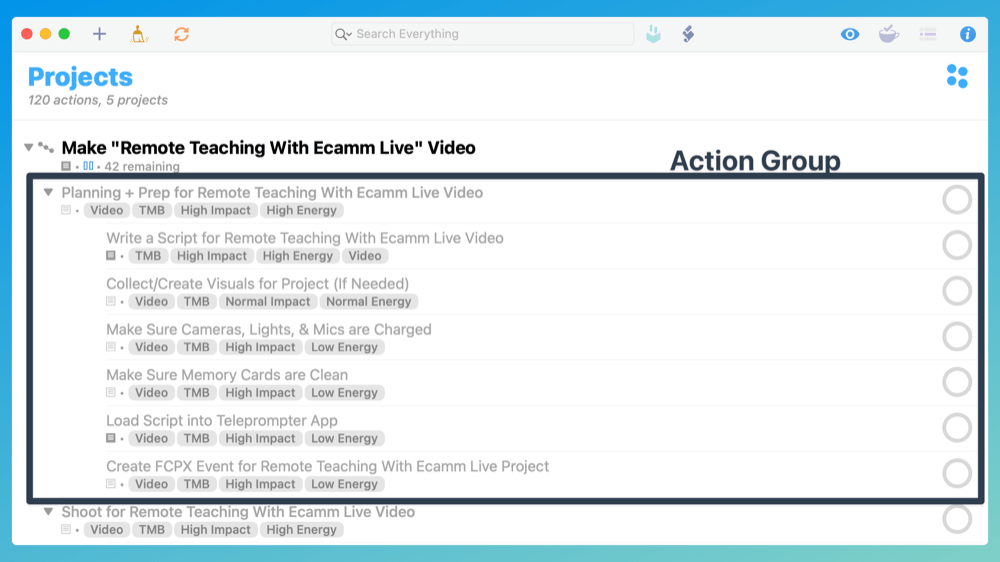Image resolution: width=1000 pixels, height=562 pixels.
Task: Click the 120 actions, 5 projects subtitle
Action: (x=98, y=100)
